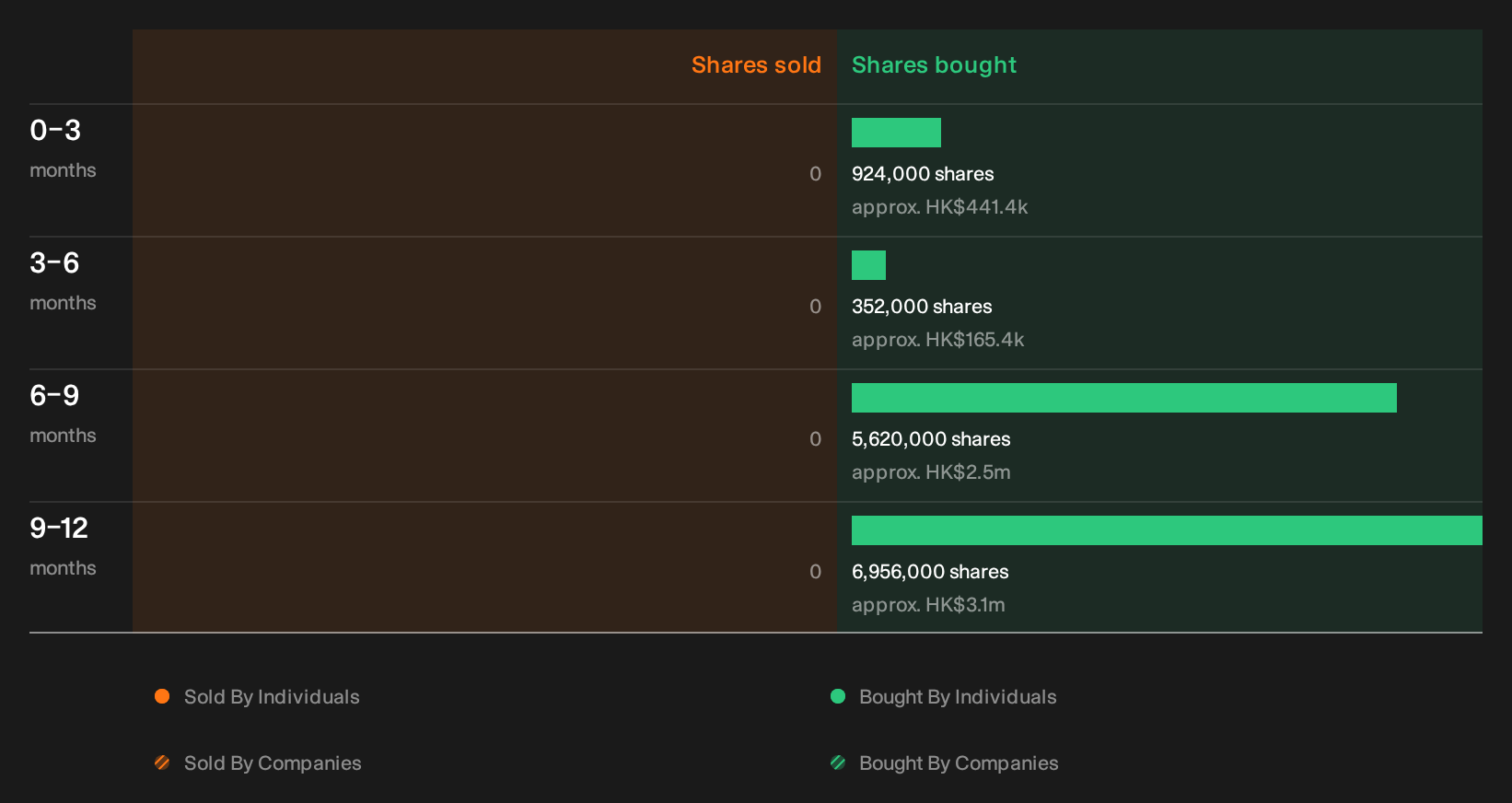Click the orange Sold By Individuals legend dot
1512x803 pixels.
tap(162, 696)
